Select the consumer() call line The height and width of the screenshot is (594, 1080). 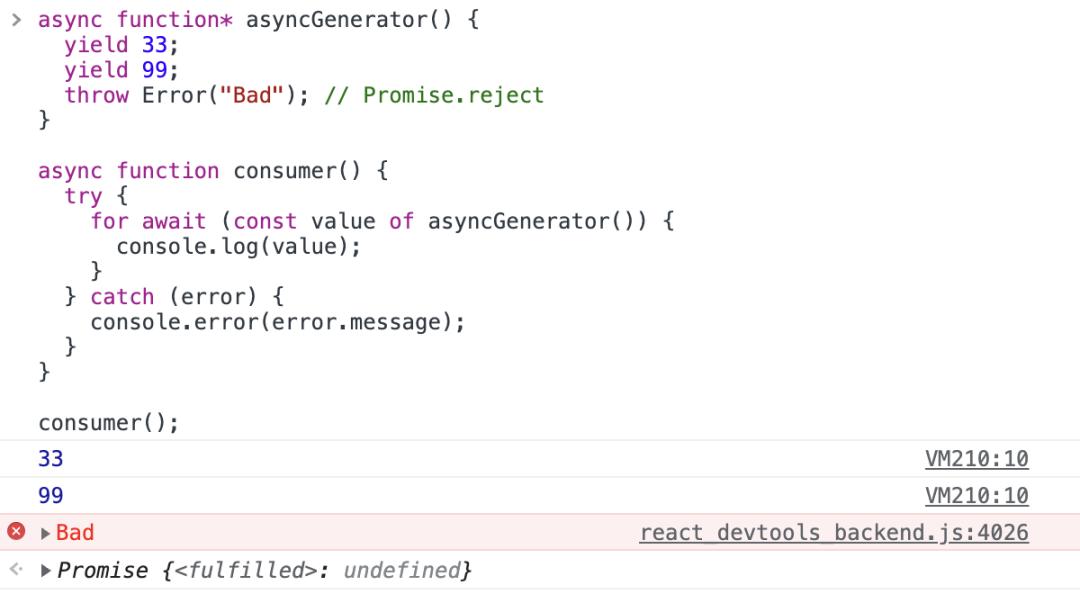coord(108,422)
